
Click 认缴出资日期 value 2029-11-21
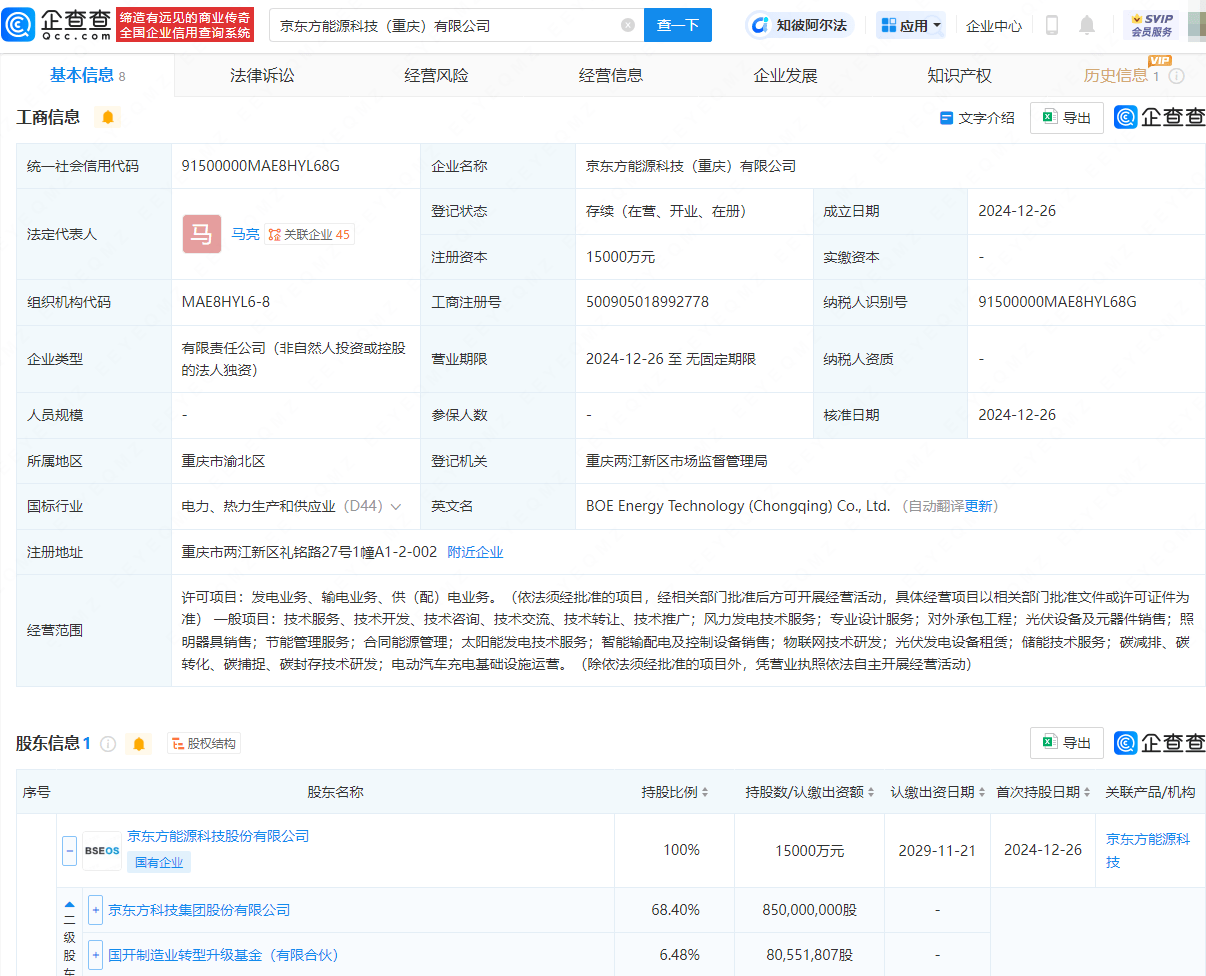pyautogui.click(x=937, y=850)
